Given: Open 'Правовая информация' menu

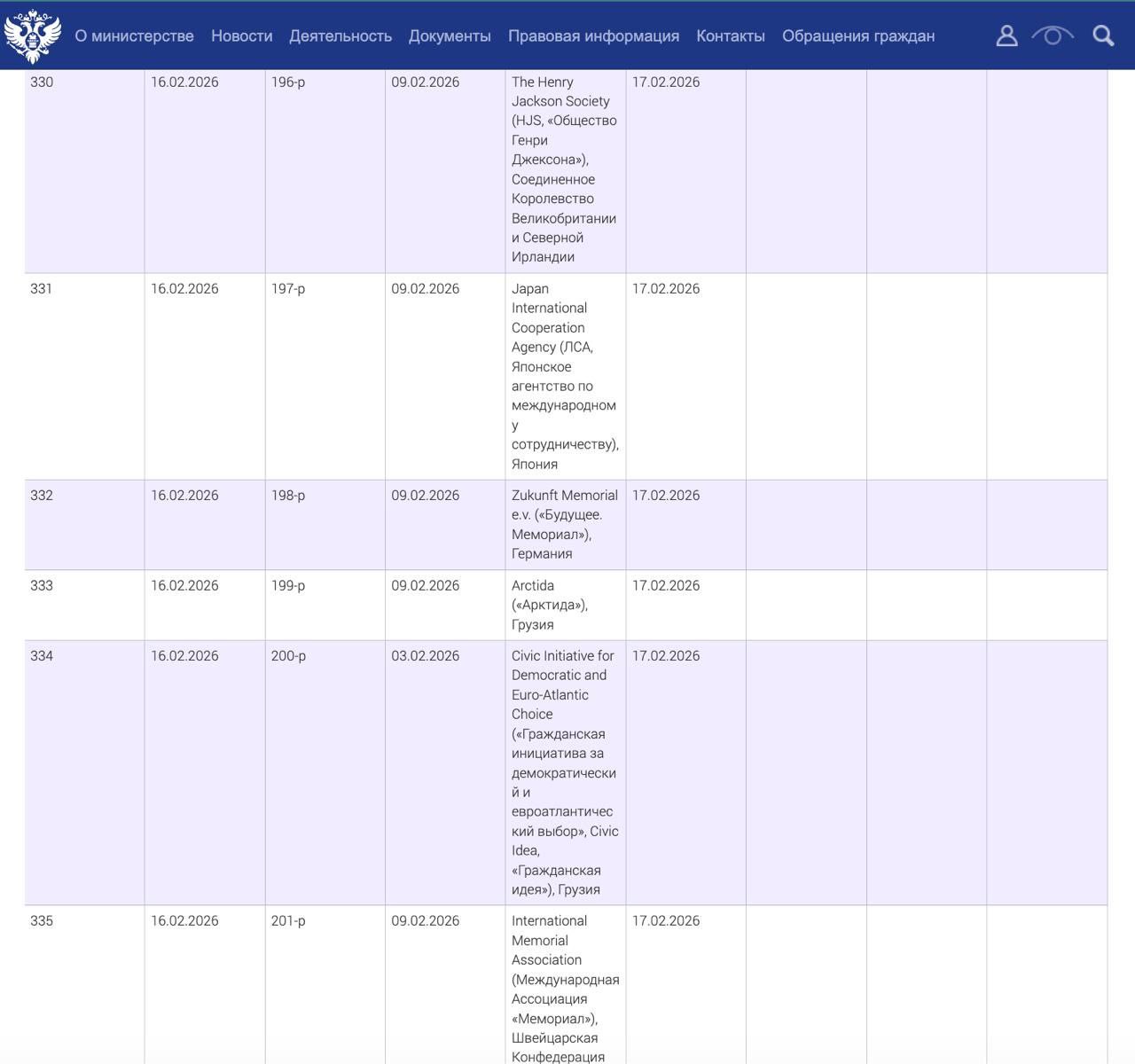Looking at the screenshot, I should (593, 36).
